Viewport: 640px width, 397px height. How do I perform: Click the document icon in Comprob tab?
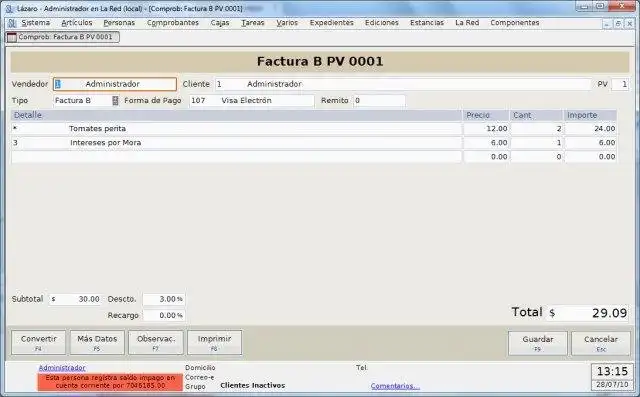pyautogui.click(x=12, y=37)
